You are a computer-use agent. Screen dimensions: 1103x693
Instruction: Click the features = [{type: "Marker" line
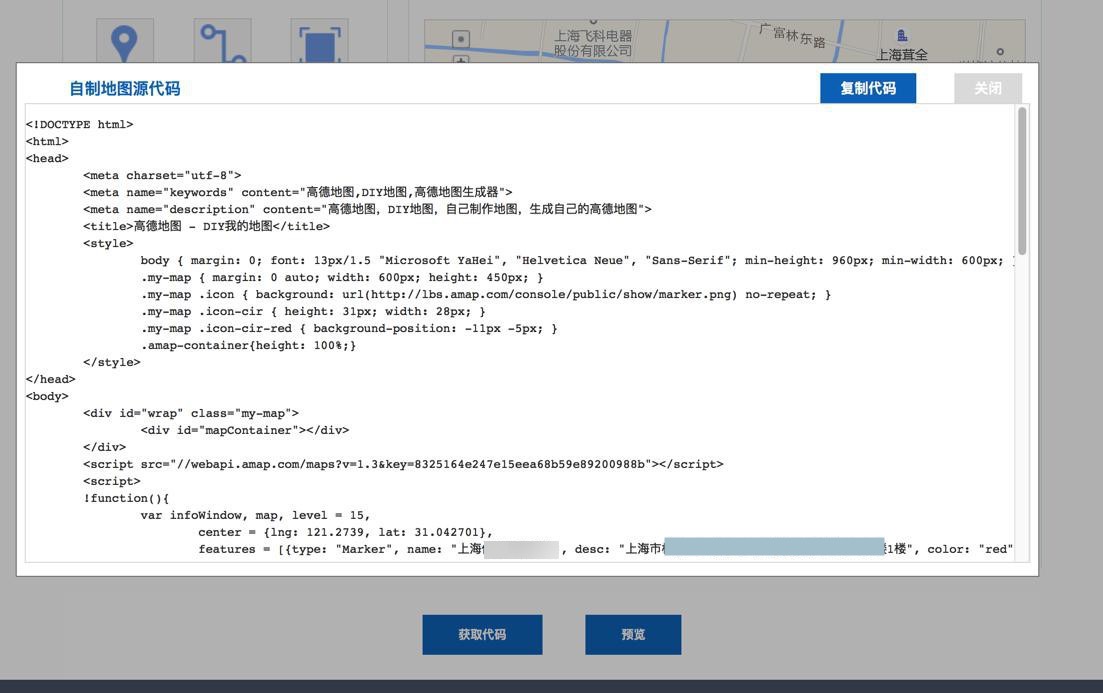605,549
